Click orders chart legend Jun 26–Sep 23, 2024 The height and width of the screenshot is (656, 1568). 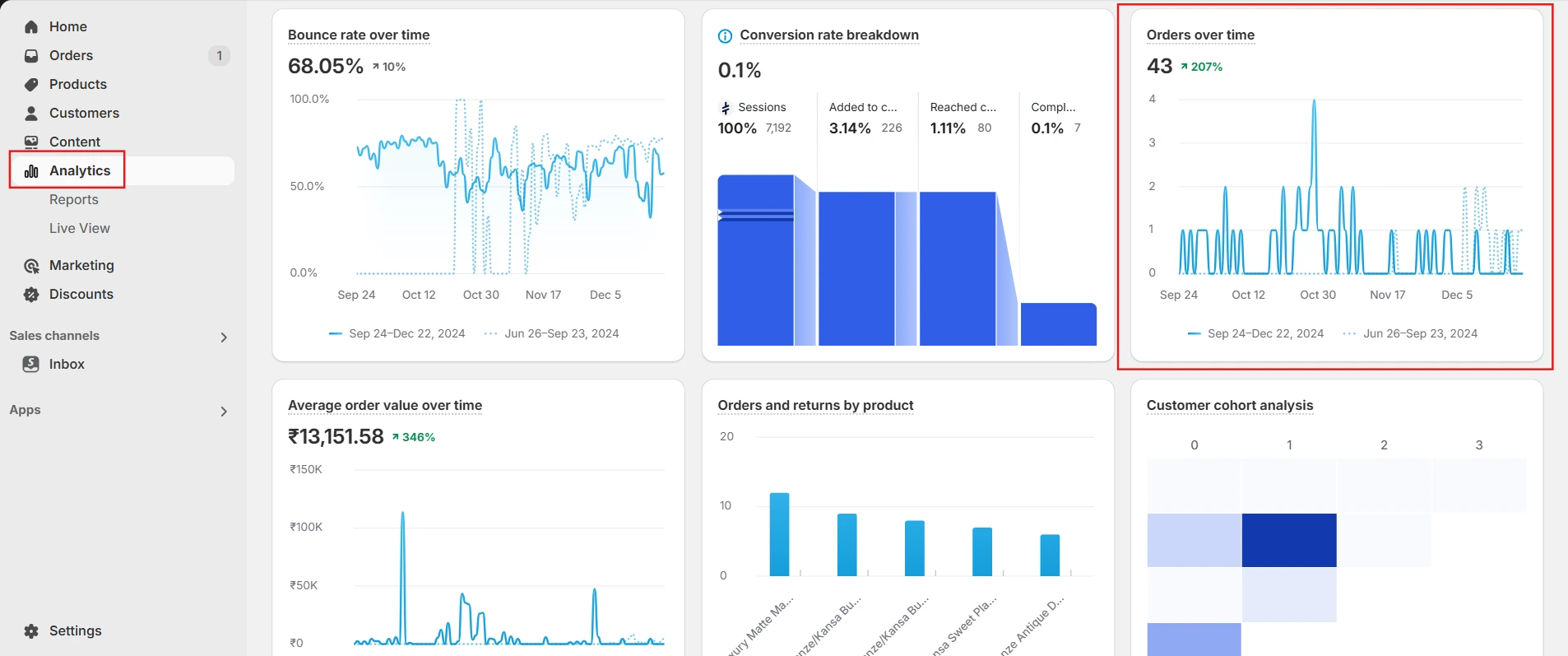coord(1410,333)
